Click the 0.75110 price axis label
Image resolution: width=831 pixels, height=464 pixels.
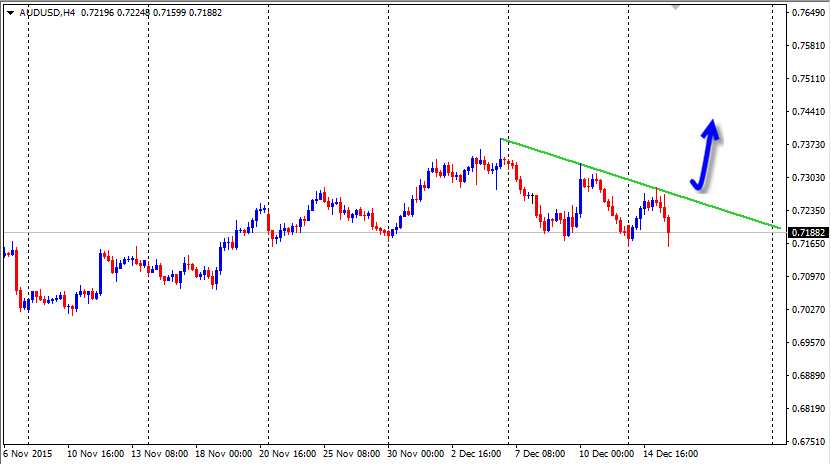pyautogui.click(x=808, y=78)
